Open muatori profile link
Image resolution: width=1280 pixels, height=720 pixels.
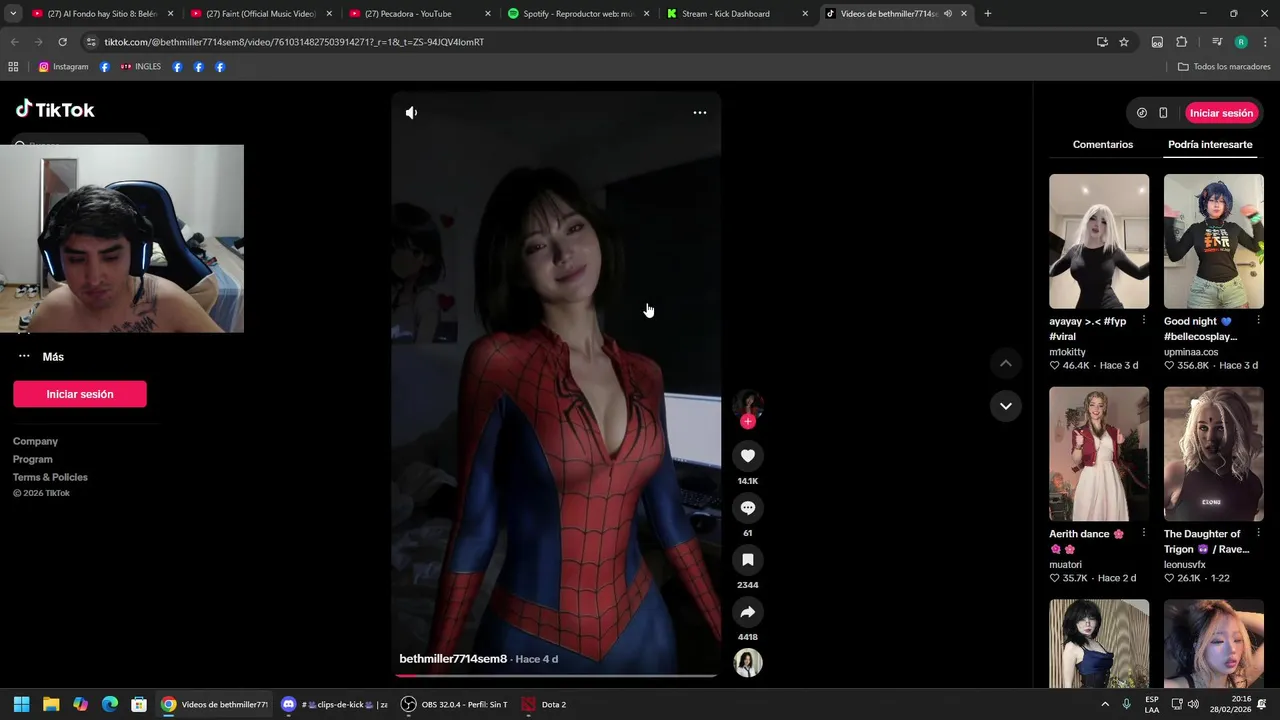coord(1066,565)
